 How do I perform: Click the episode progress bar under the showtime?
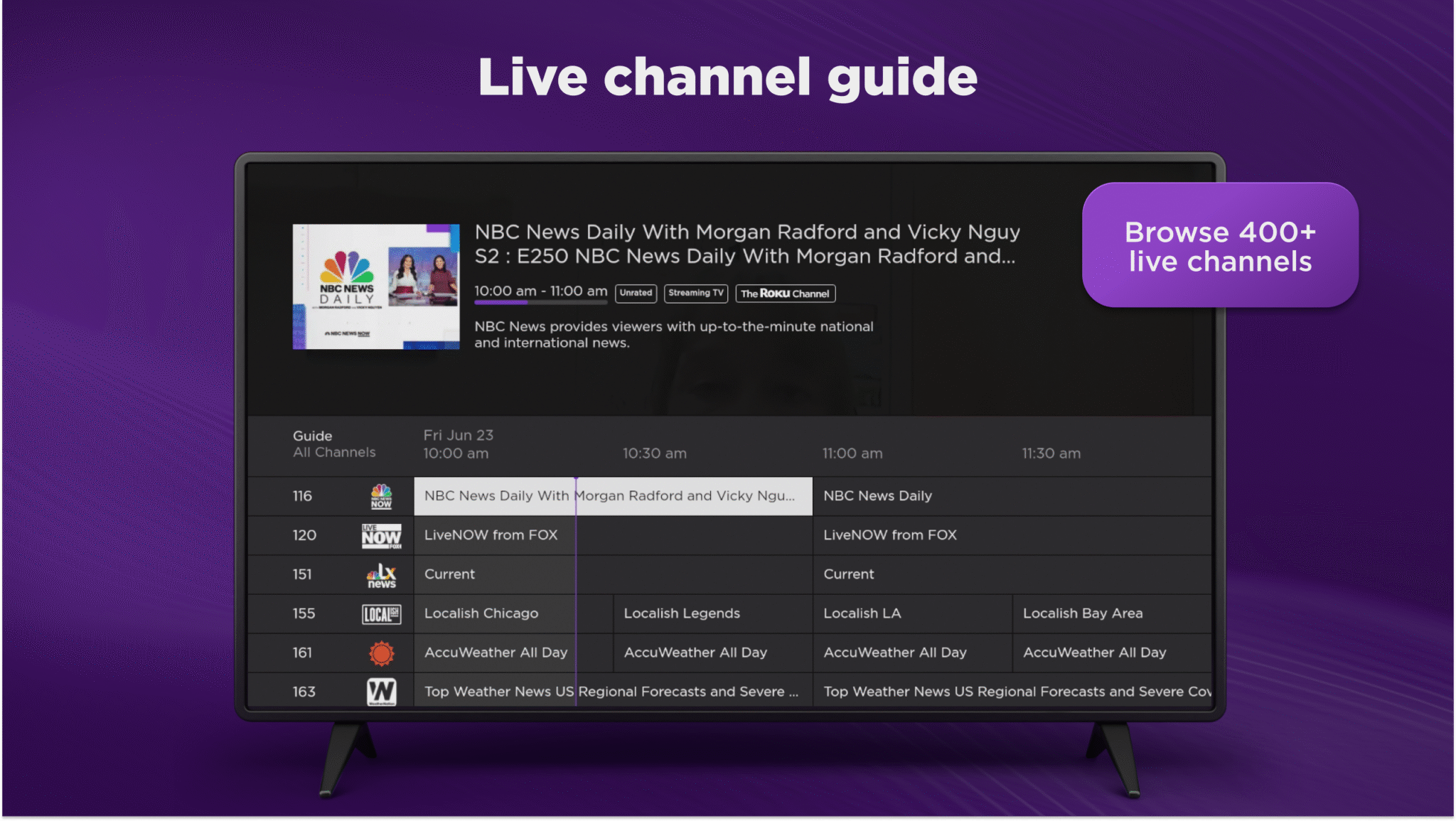(x=540, y=302)
